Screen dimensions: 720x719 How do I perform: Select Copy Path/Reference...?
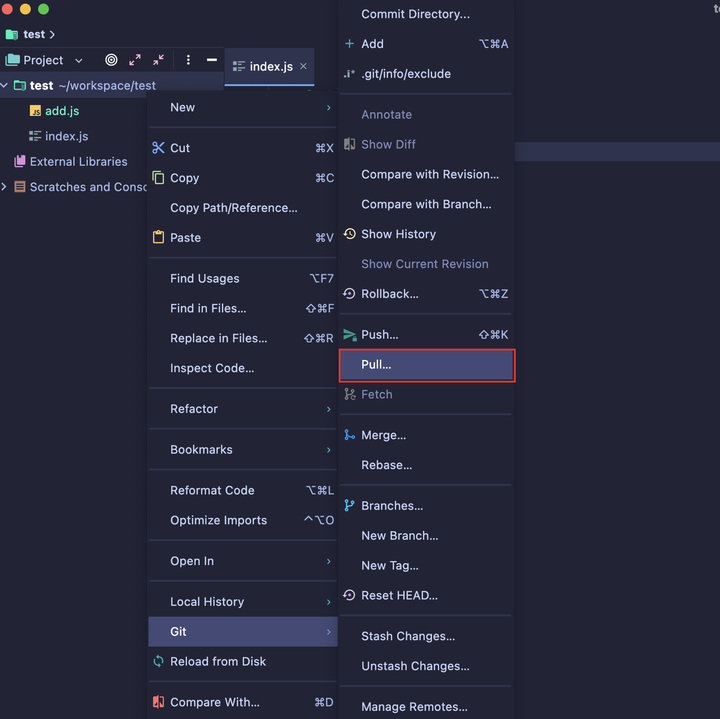click(242, 208)
